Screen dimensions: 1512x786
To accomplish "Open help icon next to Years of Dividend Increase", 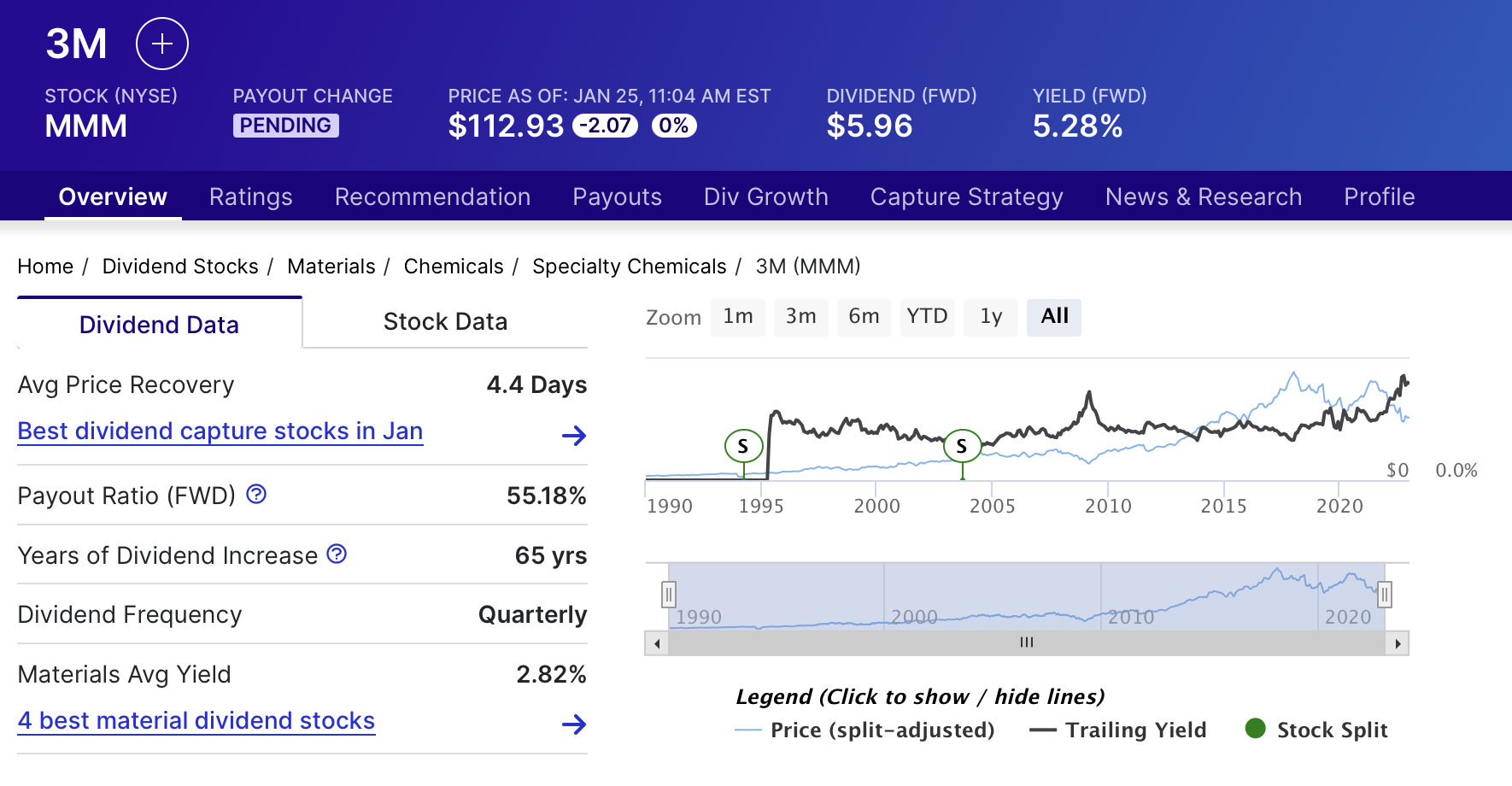I will coord(337,554).
